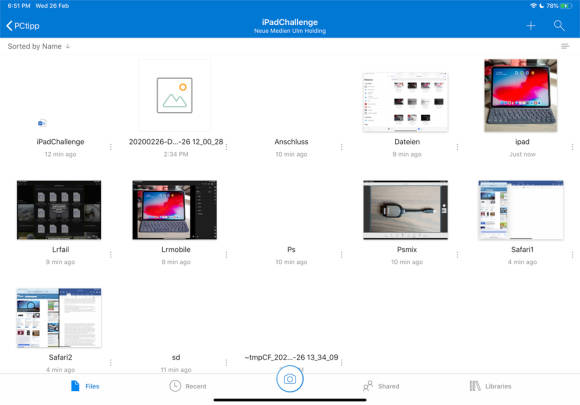Tap the camera scan button

click(290, 379)
